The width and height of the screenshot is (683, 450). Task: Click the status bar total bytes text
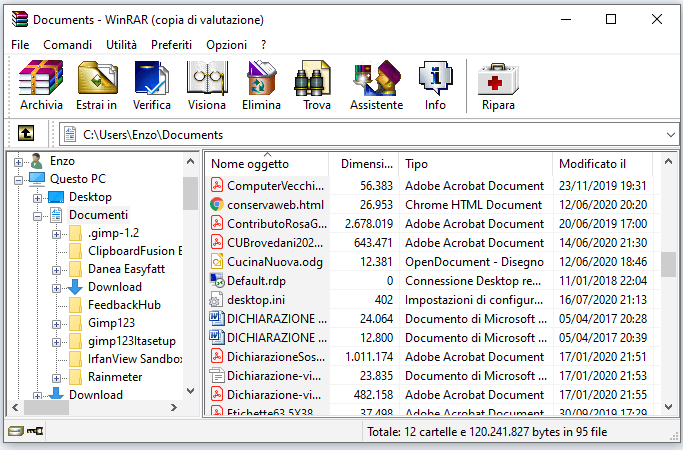coord(487,432)
